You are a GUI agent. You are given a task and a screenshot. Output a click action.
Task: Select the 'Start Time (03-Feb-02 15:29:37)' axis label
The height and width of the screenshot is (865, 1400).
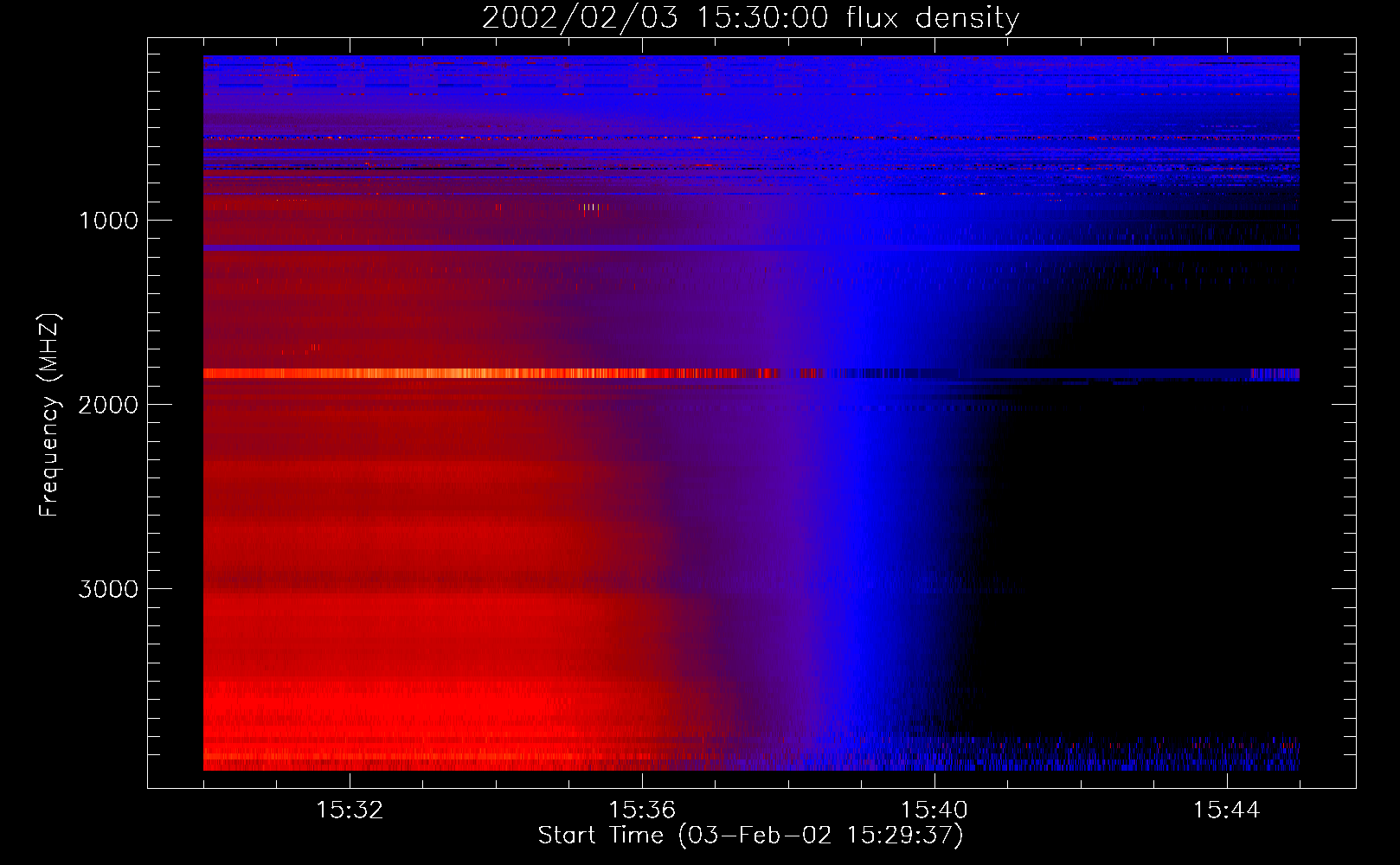coord(750,836)
